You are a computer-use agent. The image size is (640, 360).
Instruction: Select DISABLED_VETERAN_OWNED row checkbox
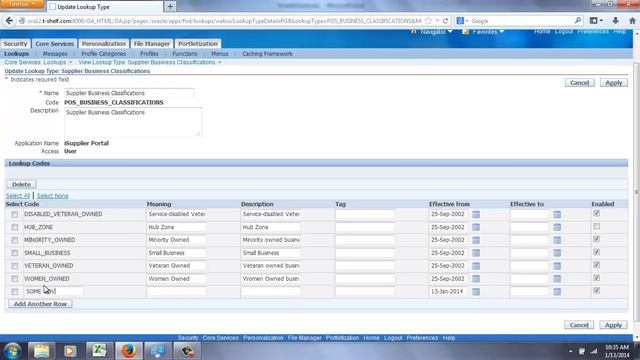point(15,214)
